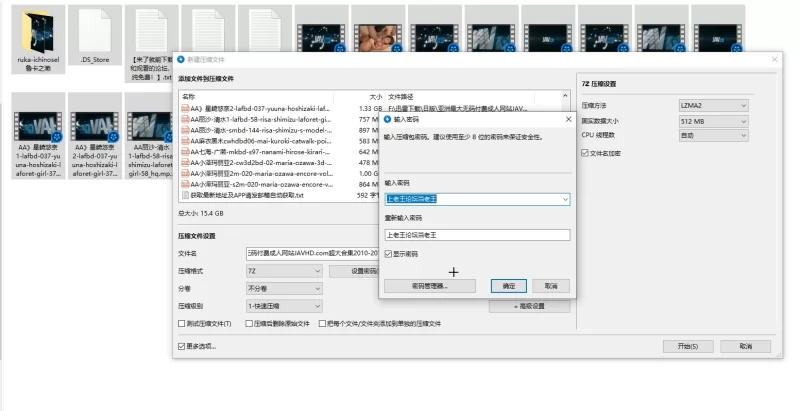Enable 测试压缩文件(T) checkbox
Image resolution: width=800 pixels, height=411 pixels.
(x=181, y=323)
